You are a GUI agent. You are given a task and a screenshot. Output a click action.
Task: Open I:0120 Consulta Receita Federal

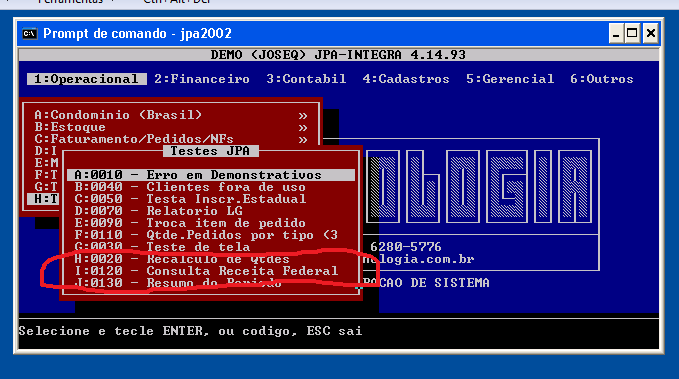[x=206, y=271]
